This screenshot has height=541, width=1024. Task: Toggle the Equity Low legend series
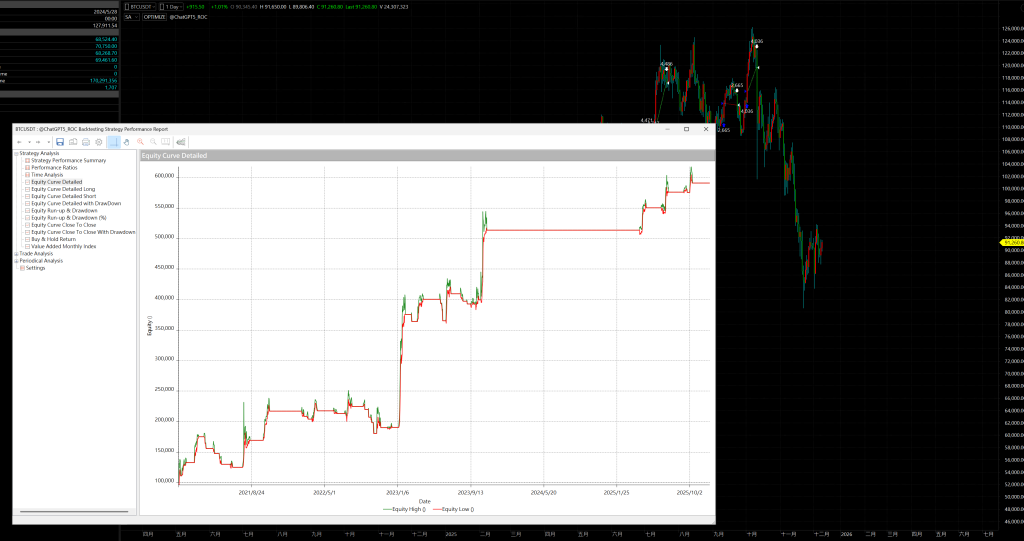(453, 509)
